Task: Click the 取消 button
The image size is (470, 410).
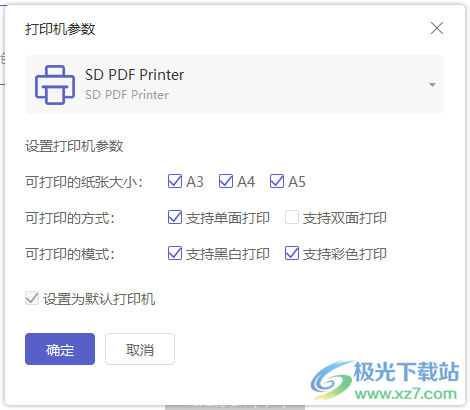Action: pyautogui.click(x=140, y=349)
